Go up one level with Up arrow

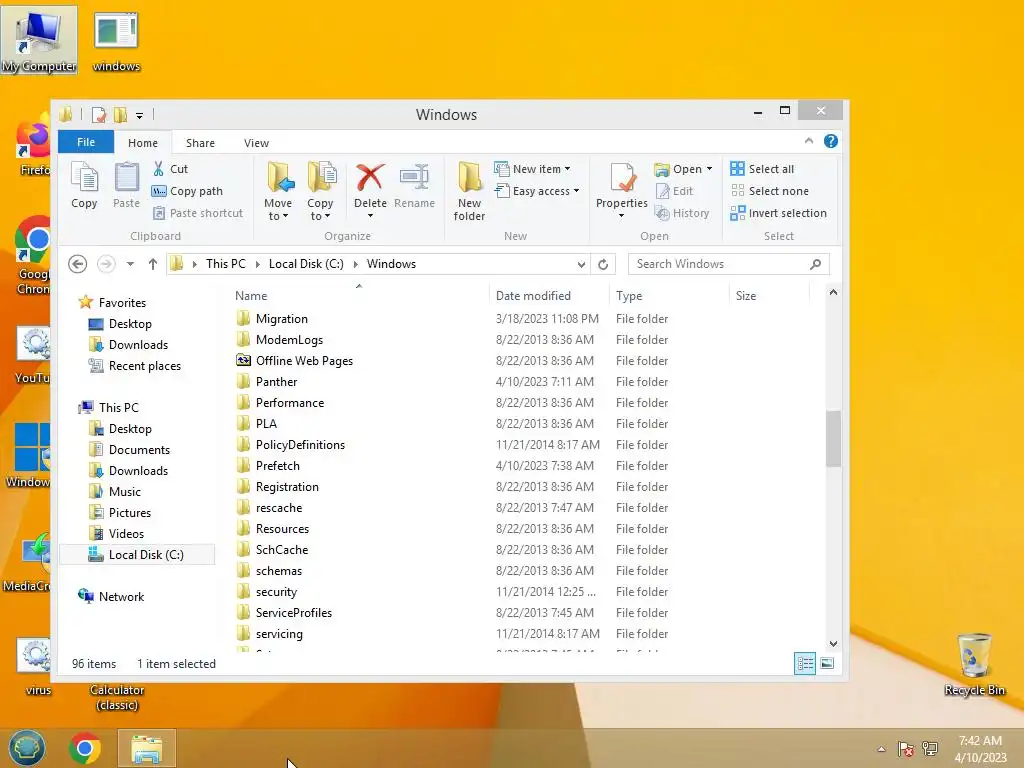tap(152, 264)
